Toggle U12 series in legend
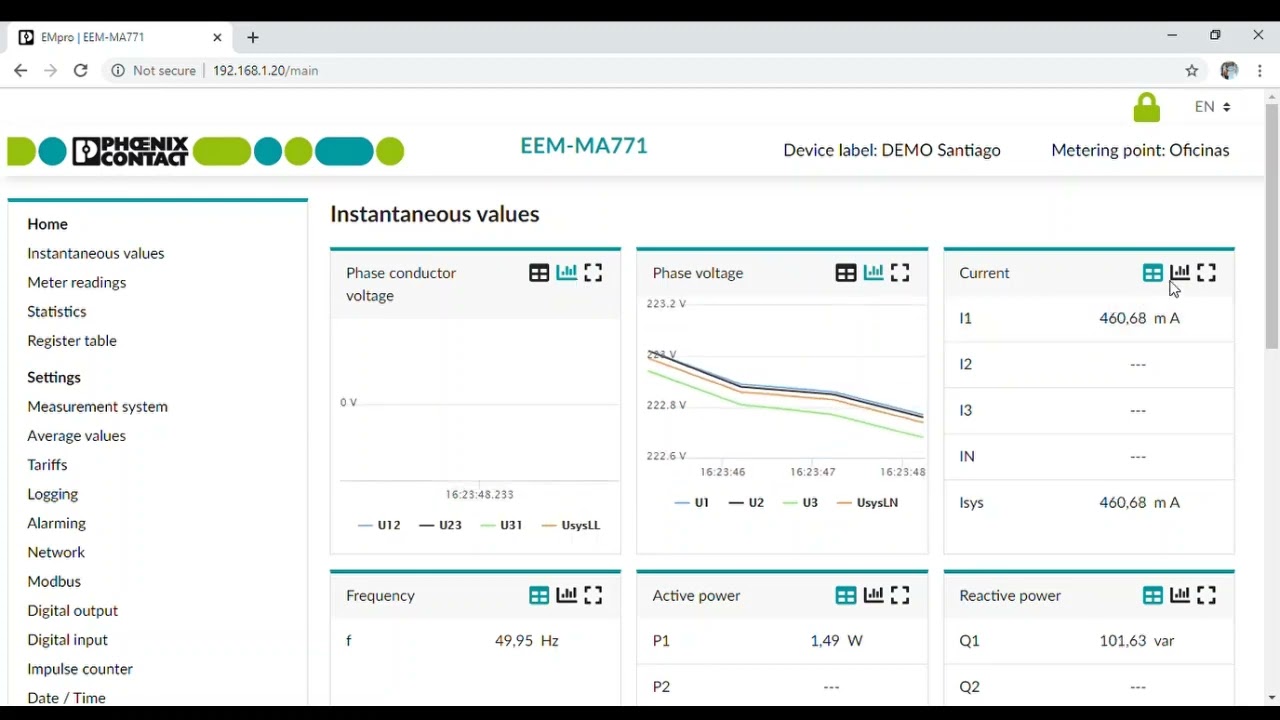Image resolution: width=1280 pixels, height=720 pixels. click(x=379, y=525)
